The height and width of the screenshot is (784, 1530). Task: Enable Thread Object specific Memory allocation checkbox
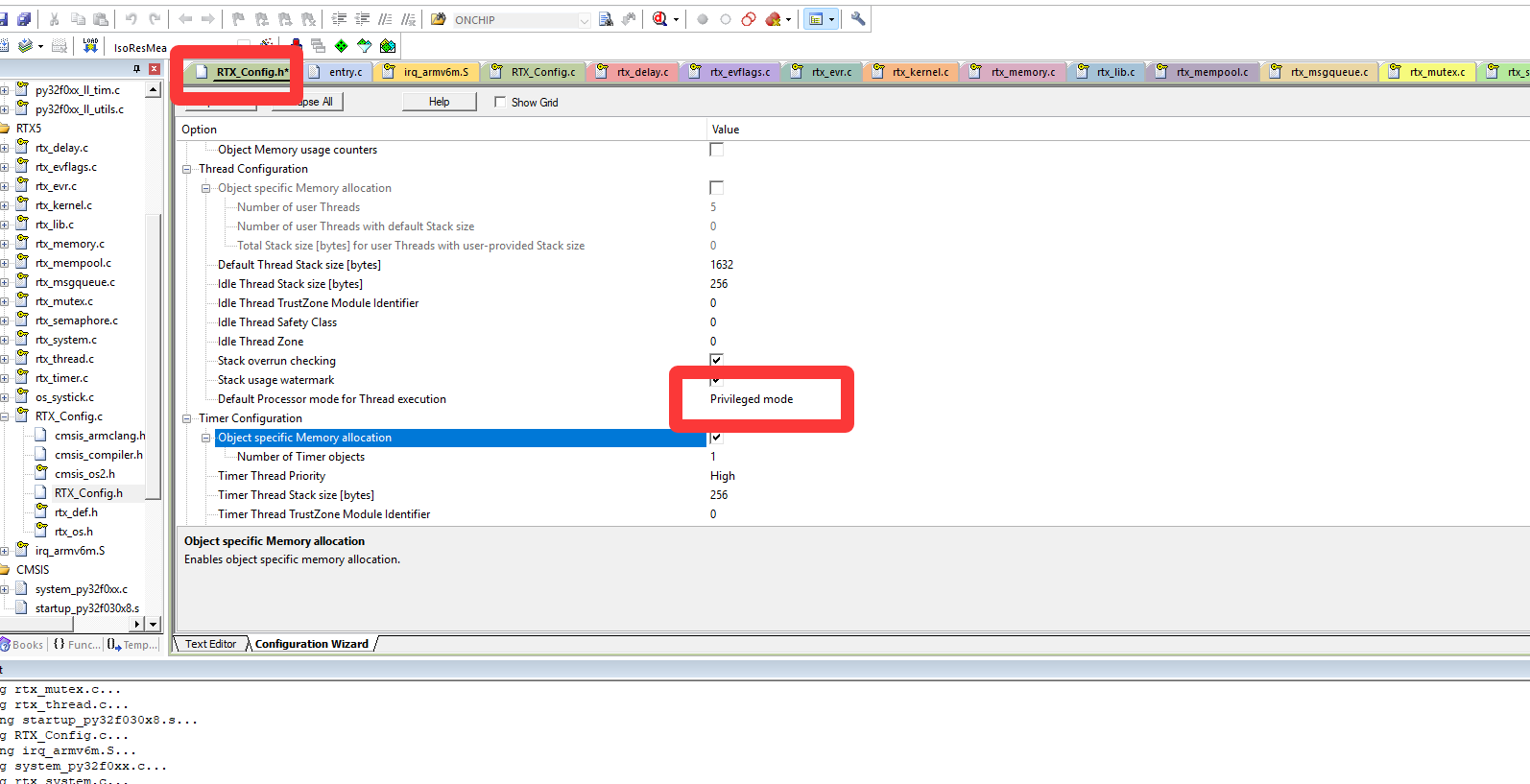[x=717, y=188]
